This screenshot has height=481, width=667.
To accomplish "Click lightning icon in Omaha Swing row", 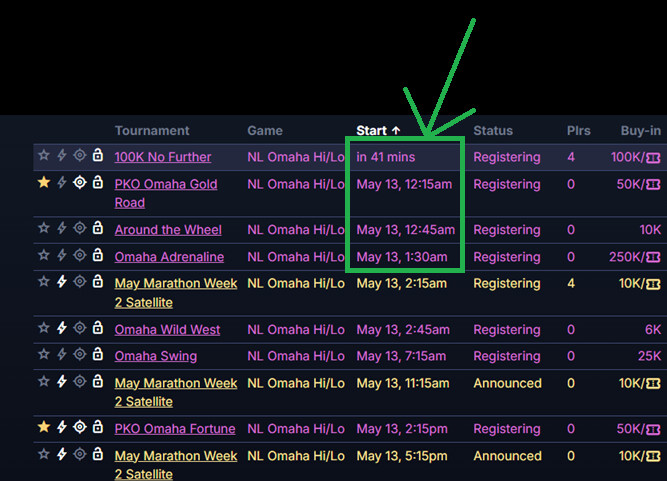I will (62, 354).
